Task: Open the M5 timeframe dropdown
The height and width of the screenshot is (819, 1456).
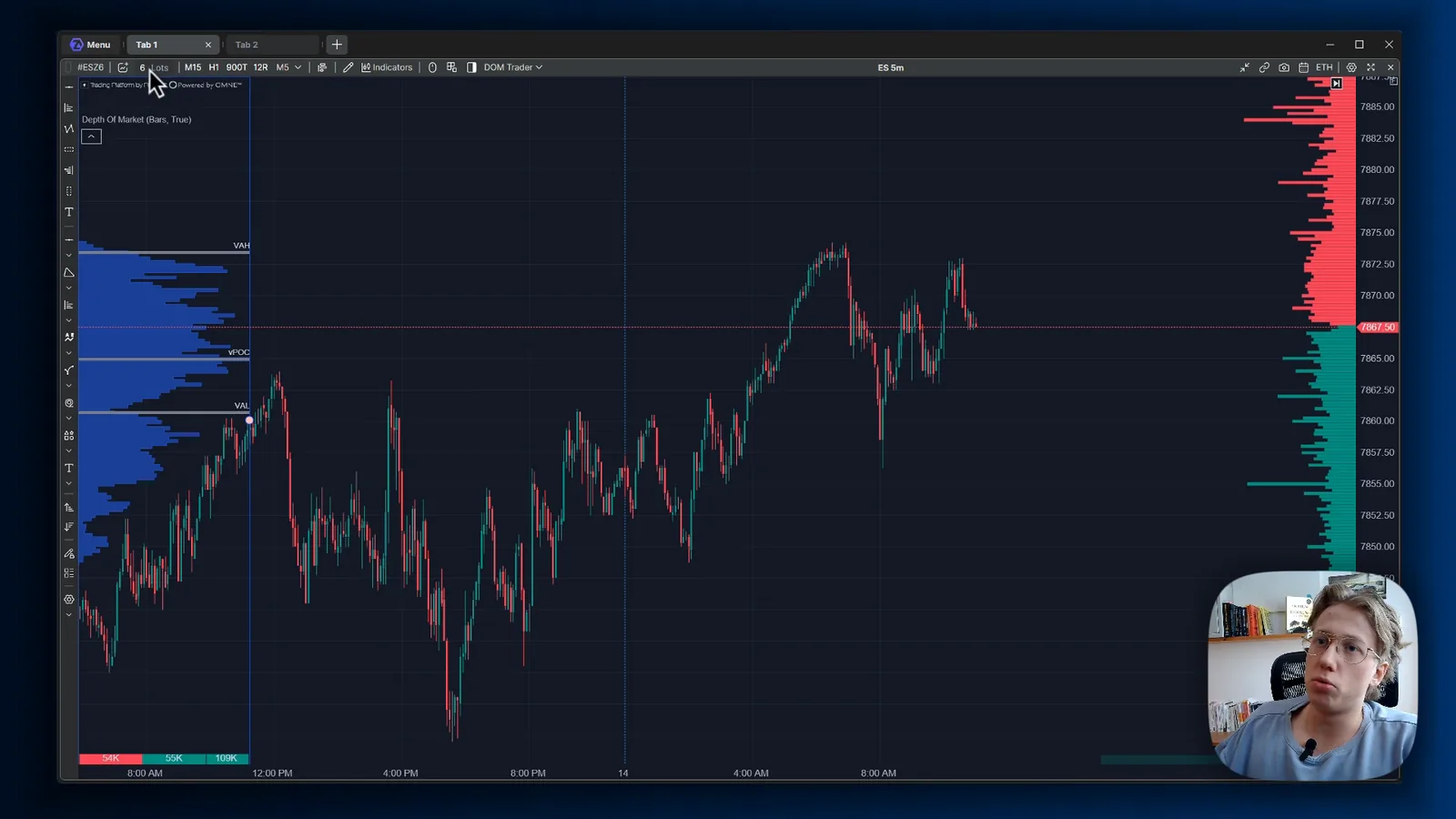Action: pos(288,67)
